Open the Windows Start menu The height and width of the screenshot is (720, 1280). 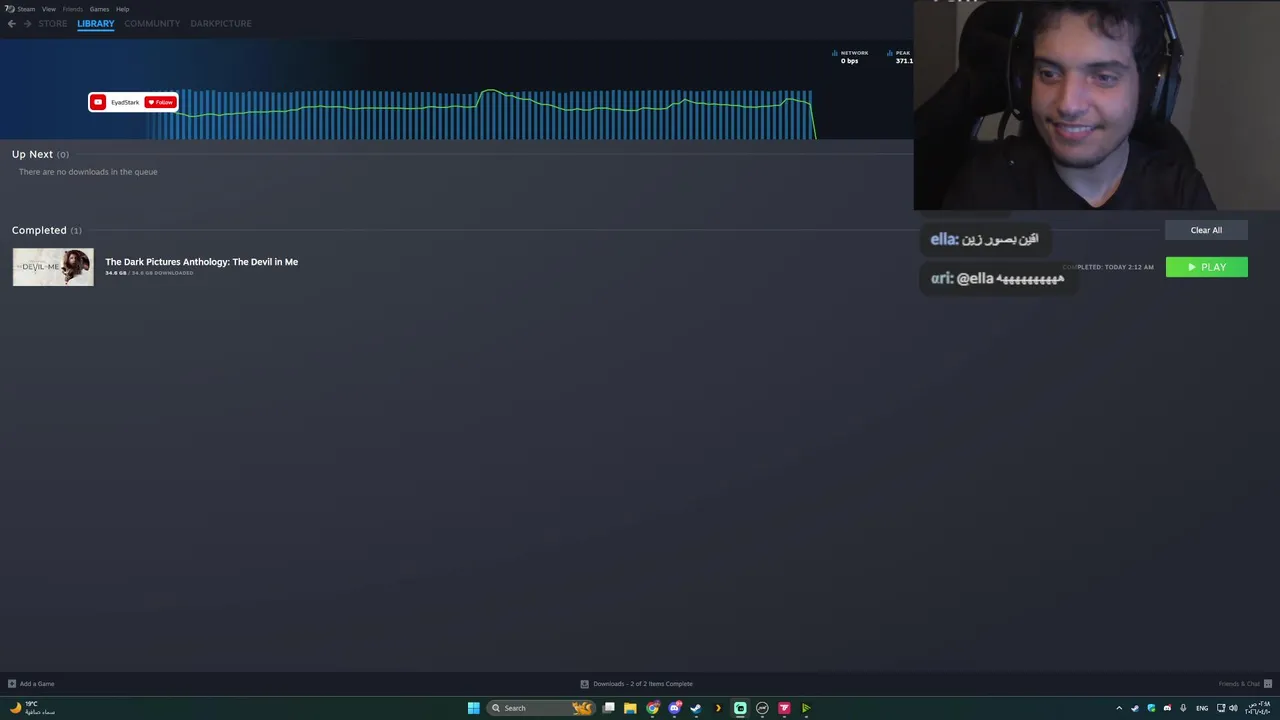(x=474, y=708)
